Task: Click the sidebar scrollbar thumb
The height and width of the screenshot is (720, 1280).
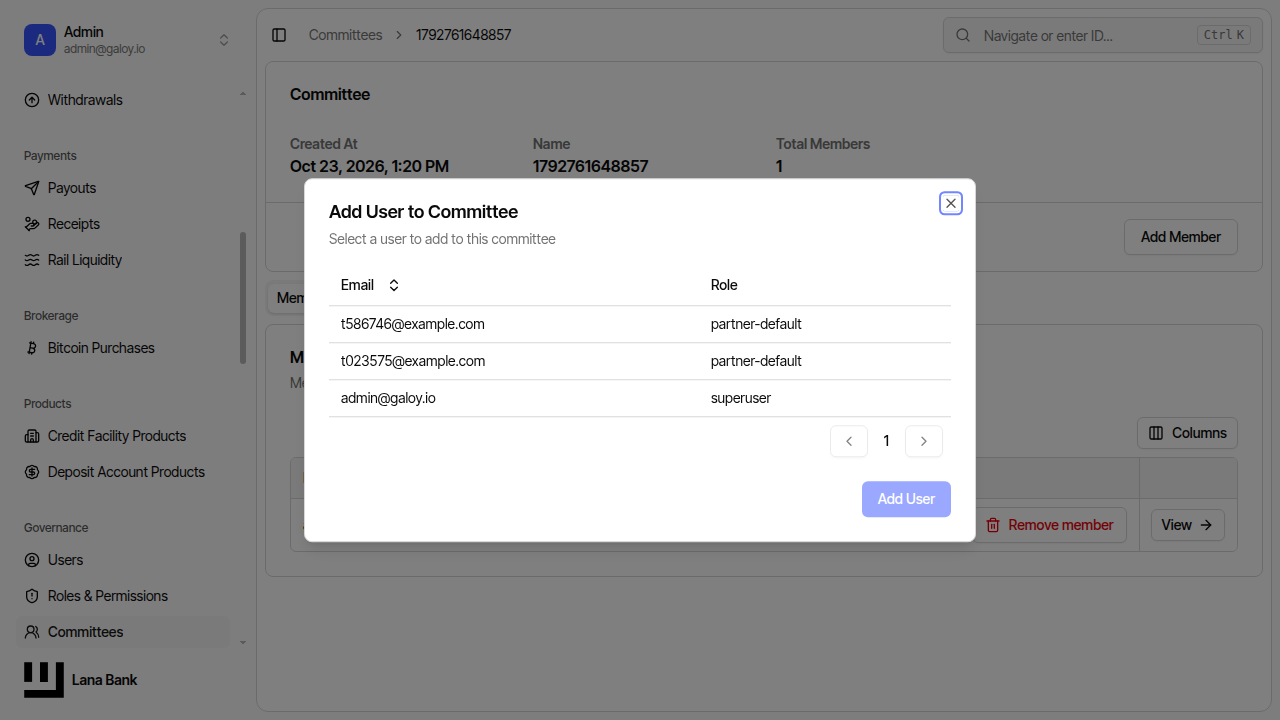Action: [243, 298]
